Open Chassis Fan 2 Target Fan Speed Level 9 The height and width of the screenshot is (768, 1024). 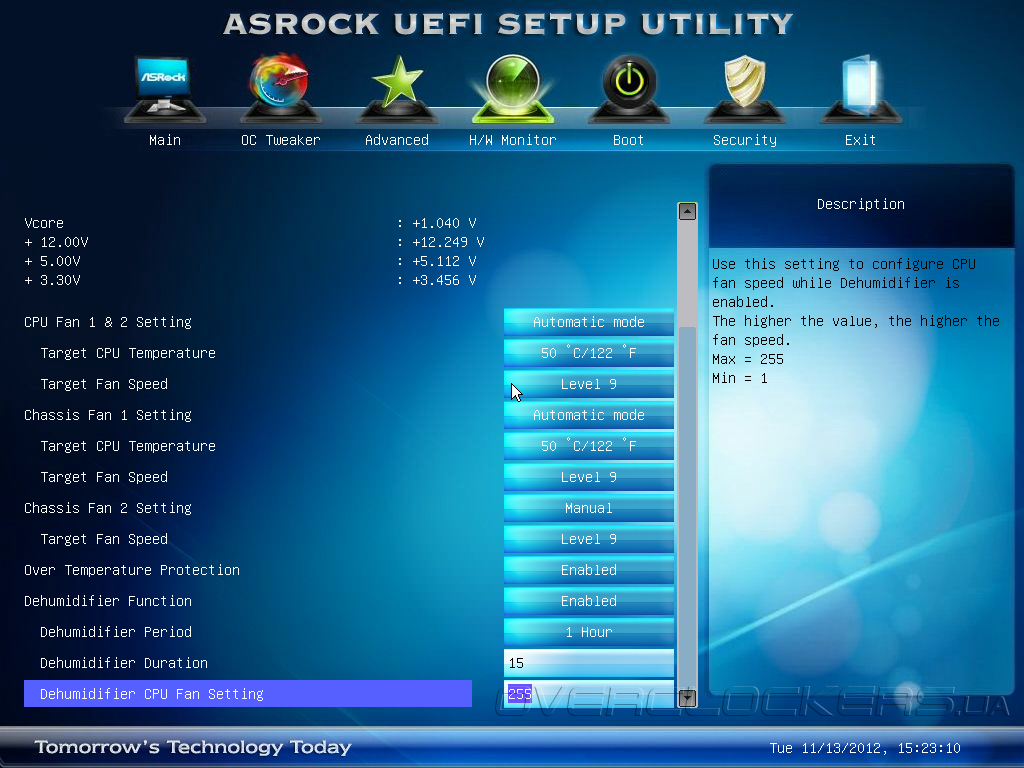pyautogui.click(x=588, y=539)
